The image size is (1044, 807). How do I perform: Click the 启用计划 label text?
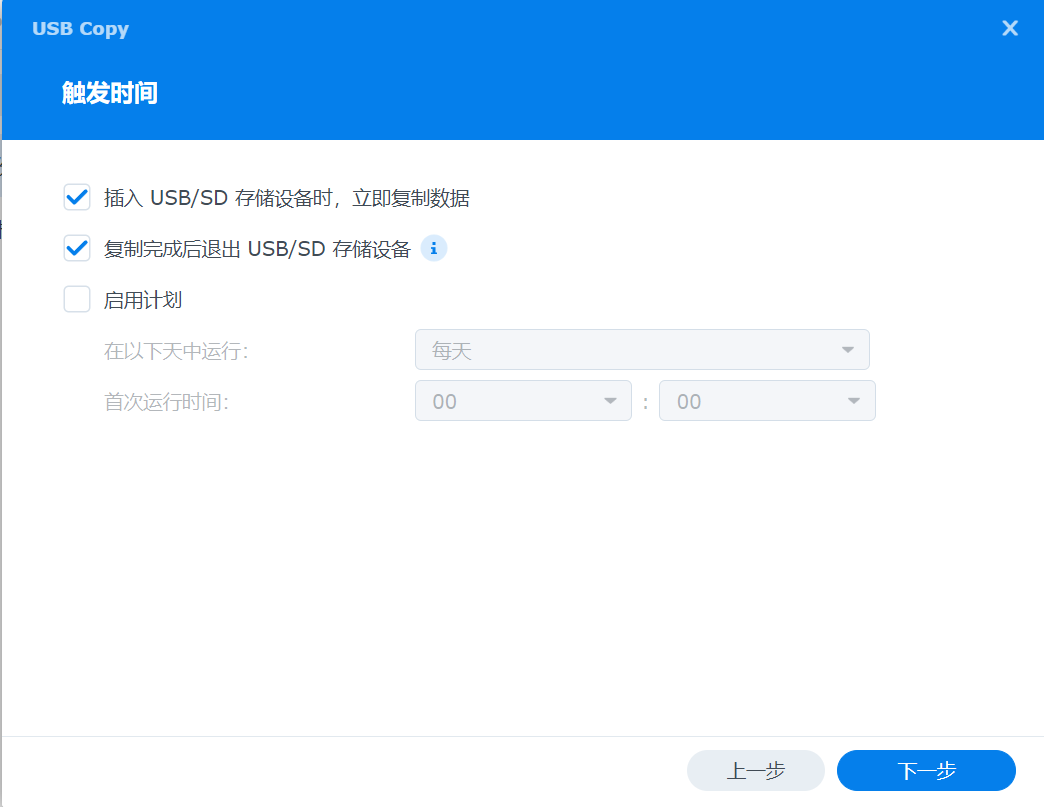point(143,300)
